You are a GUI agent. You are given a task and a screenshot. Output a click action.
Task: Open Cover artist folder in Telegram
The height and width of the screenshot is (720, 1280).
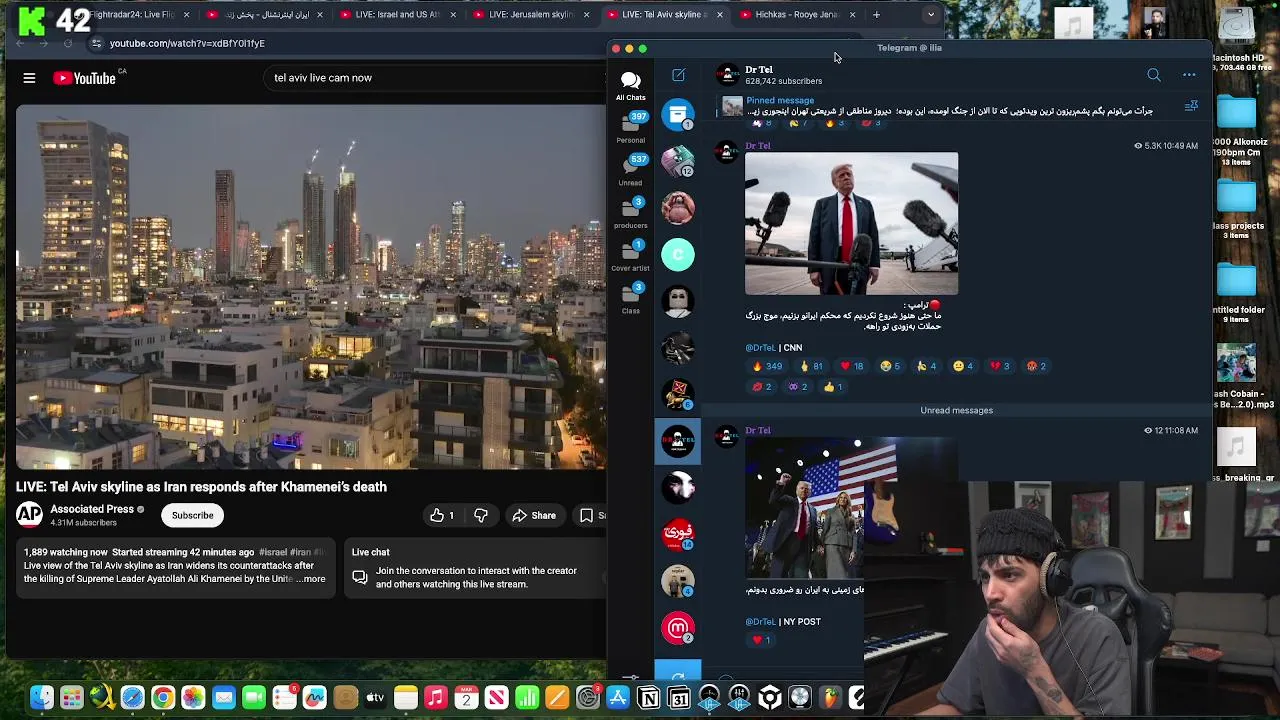pyautogui.click(x=630, y=255)
